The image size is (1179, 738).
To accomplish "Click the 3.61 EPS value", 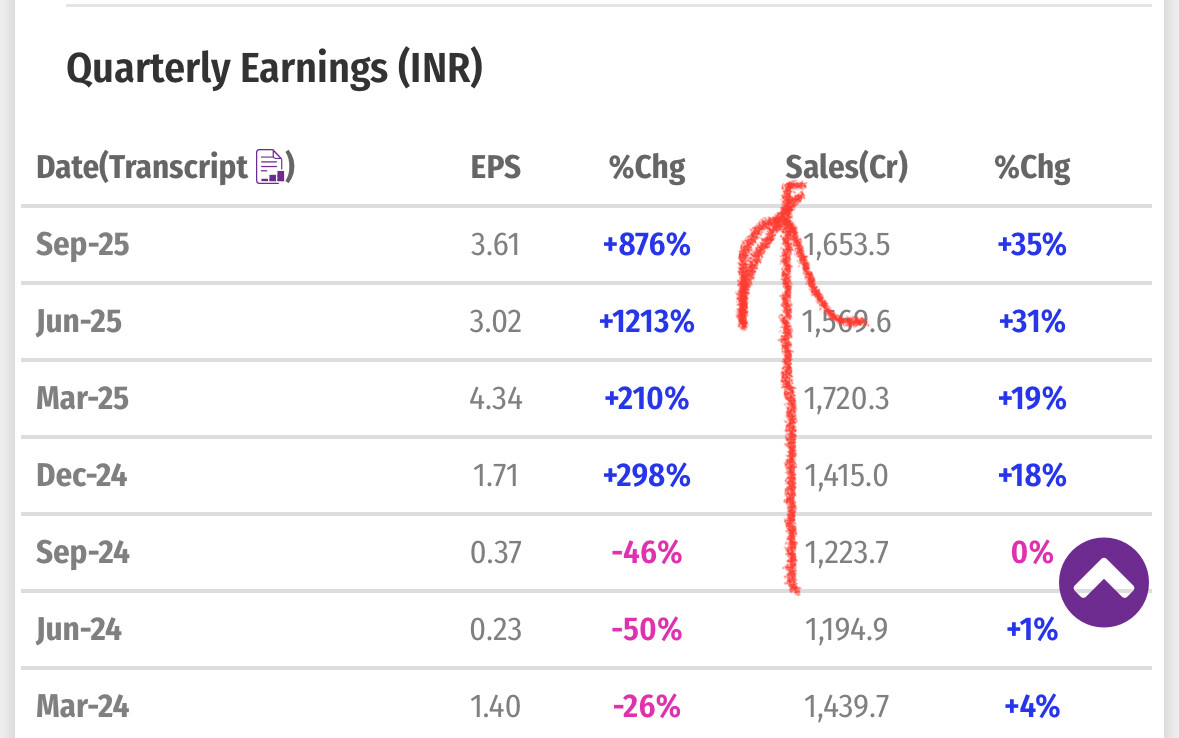I will tap(496, 245).
